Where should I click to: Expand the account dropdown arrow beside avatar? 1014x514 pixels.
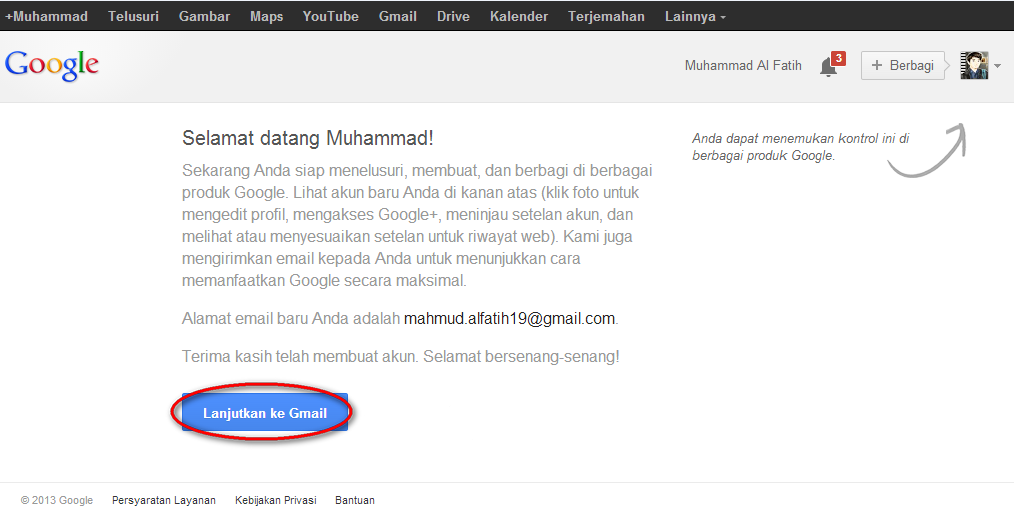click(997, 66)
